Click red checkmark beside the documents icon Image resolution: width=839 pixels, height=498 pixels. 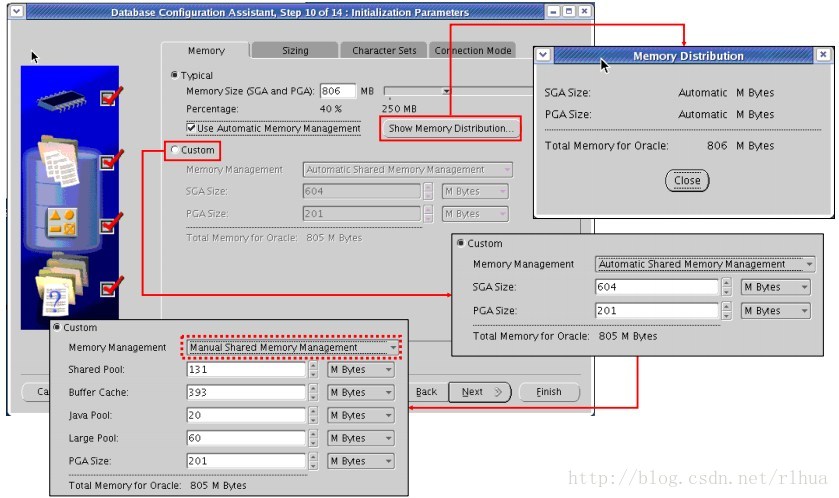click(111, 159)
